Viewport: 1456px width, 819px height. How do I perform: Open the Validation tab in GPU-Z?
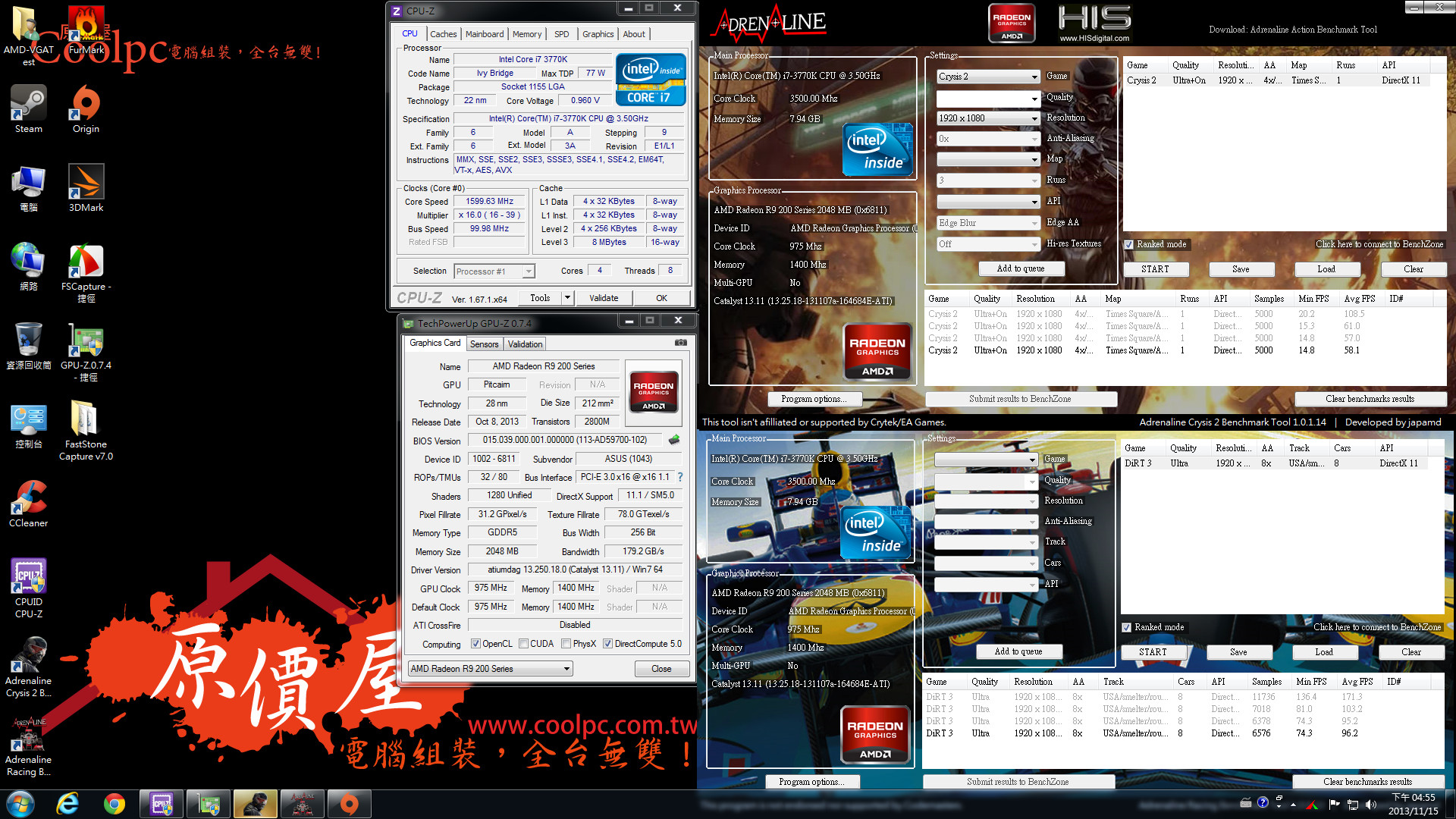coord(525,344)
